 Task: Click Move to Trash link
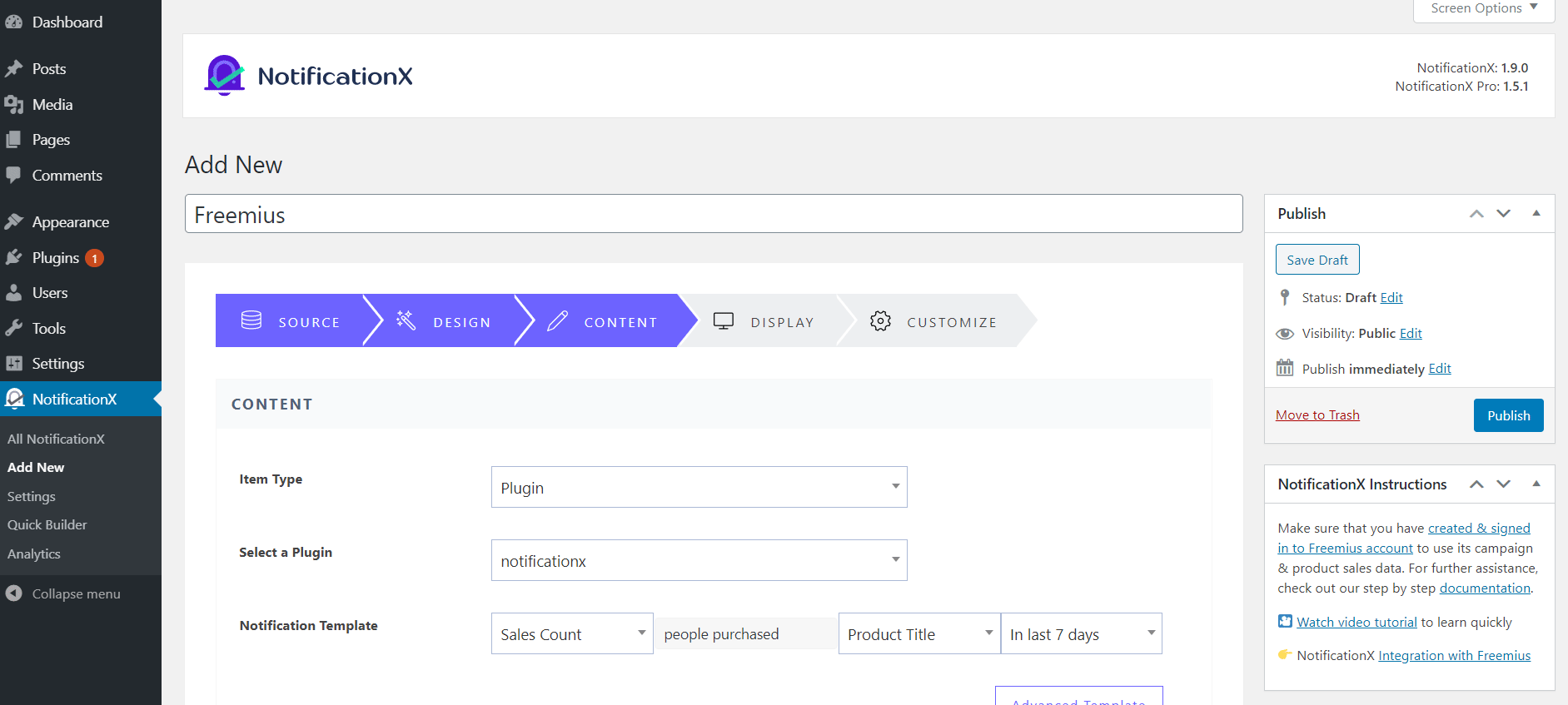click(1317, 415)
